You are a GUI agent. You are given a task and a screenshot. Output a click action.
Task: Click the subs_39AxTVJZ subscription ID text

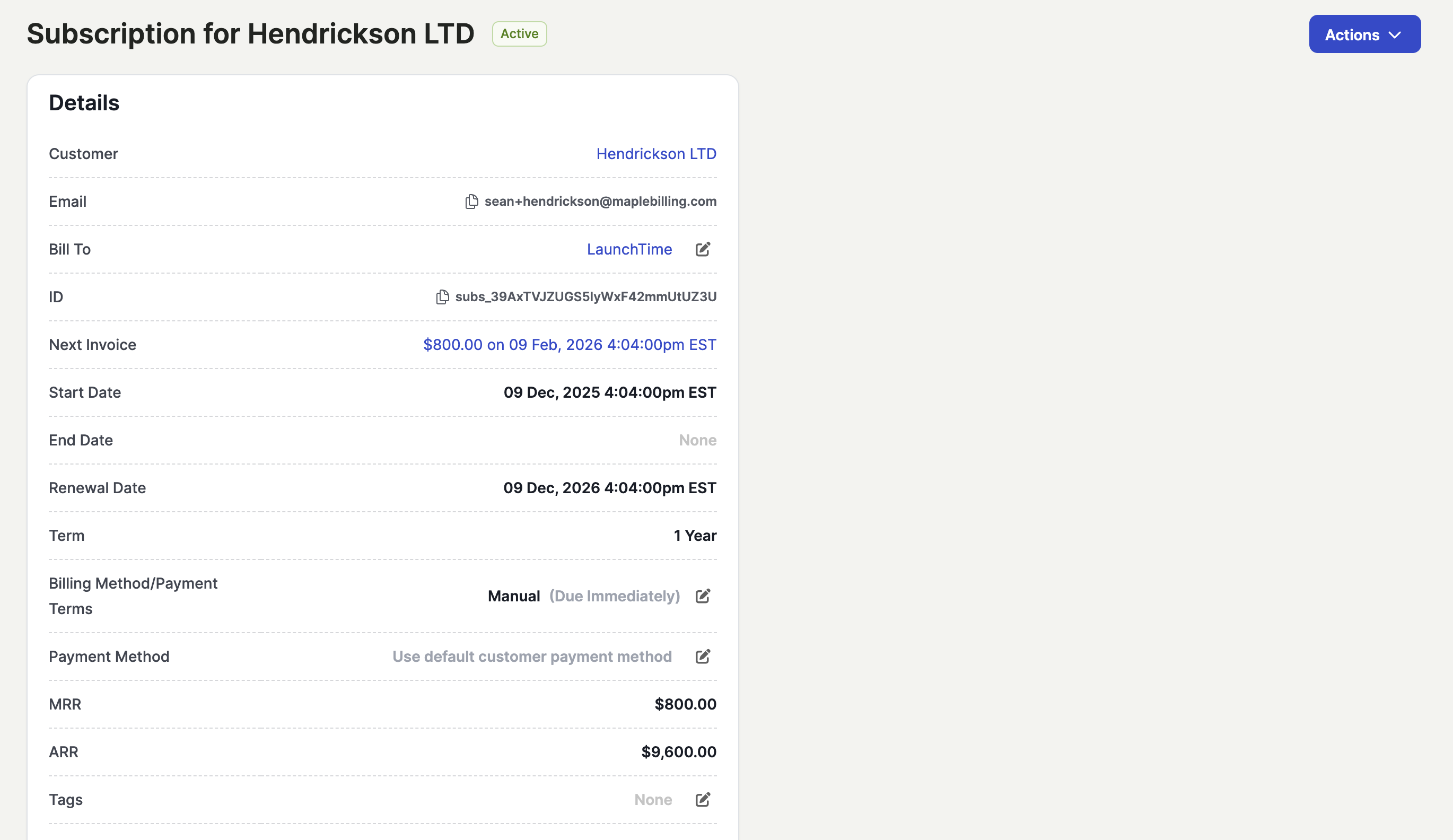click(x=585, y=297)
